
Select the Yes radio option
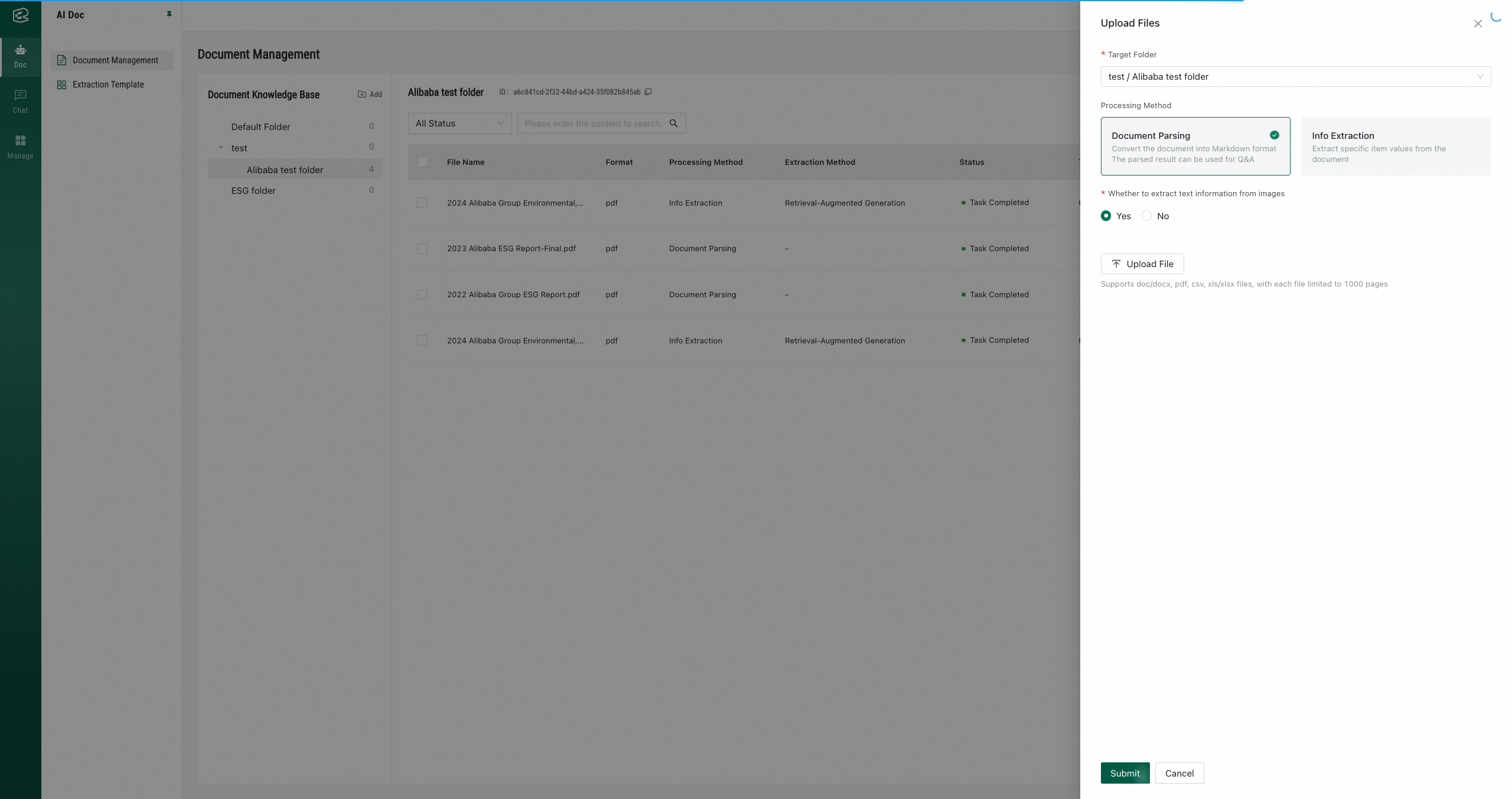(1106, 216)
